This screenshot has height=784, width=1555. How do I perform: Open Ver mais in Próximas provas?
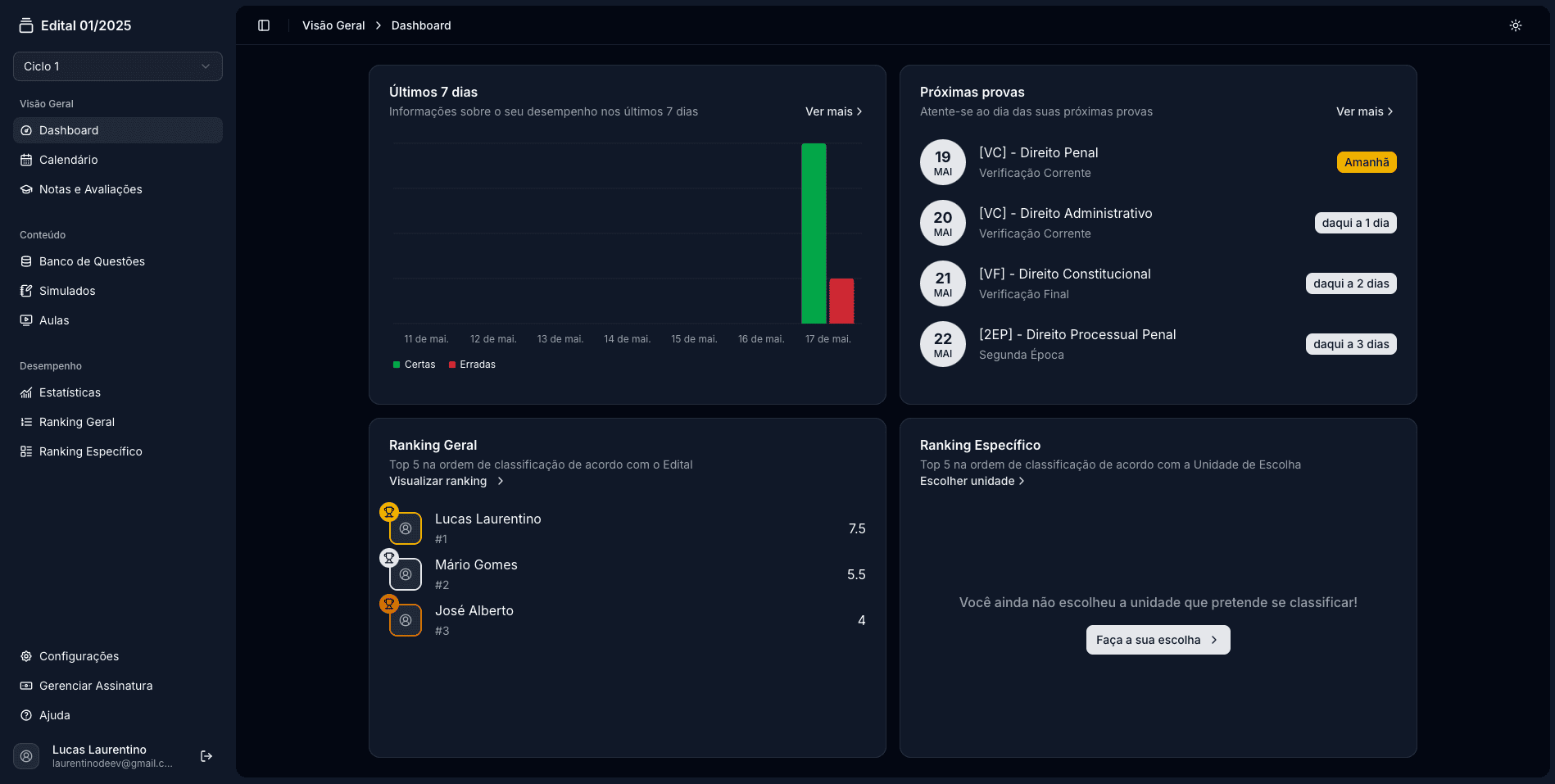[x=1363, y=111]
